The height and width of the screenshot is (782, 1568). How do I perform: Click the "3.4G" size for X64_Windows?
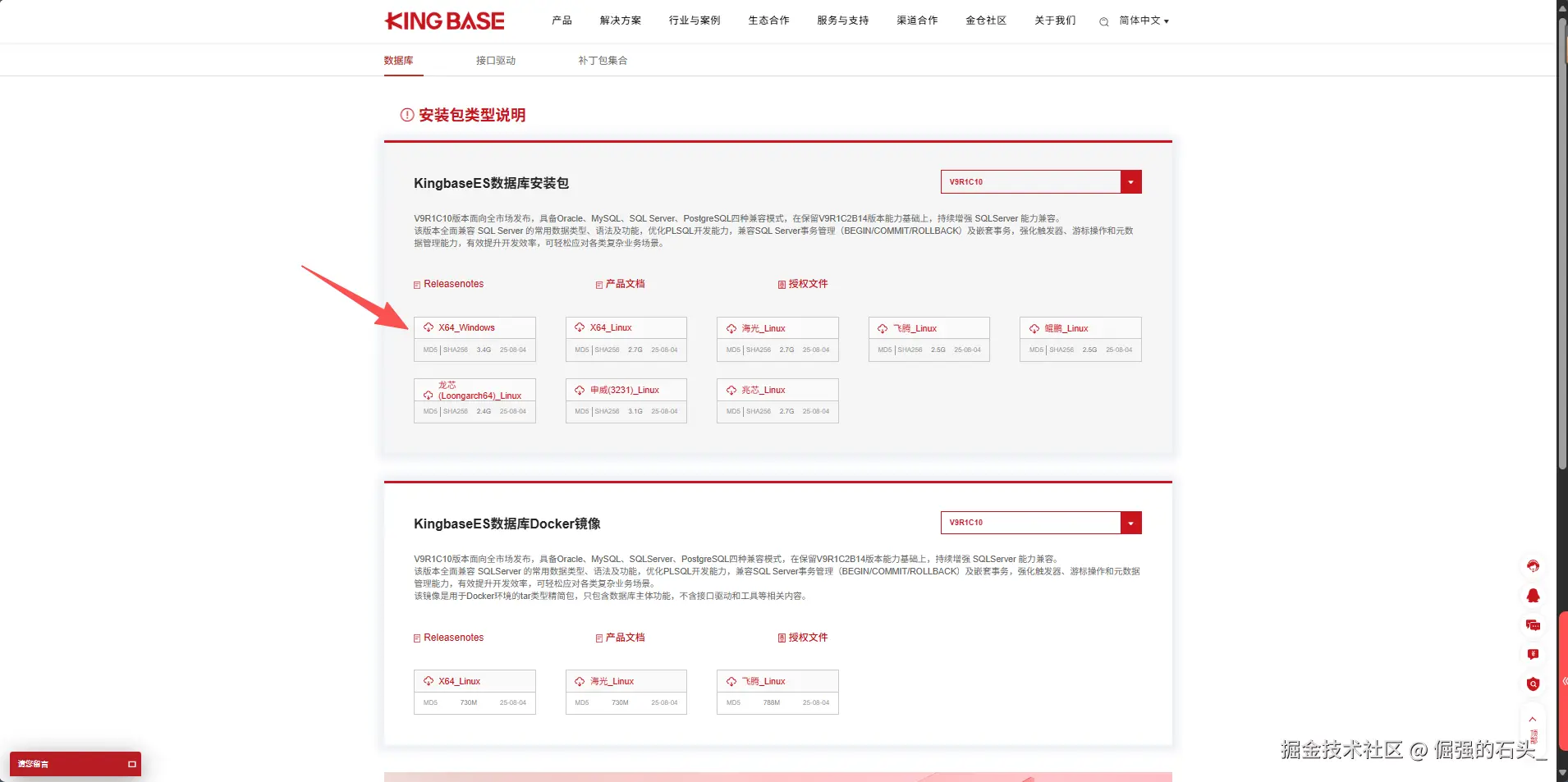(x=484, y=350)
